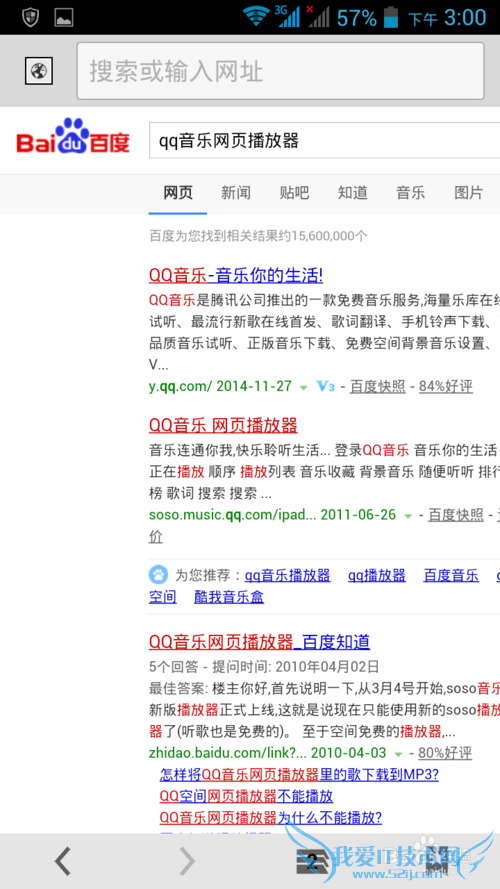Tap the text 5个回答 - 提问时间: 2010年04月02日
This screenshot has height=889, width=500.
pyautogui.click(x=264, y=666)
